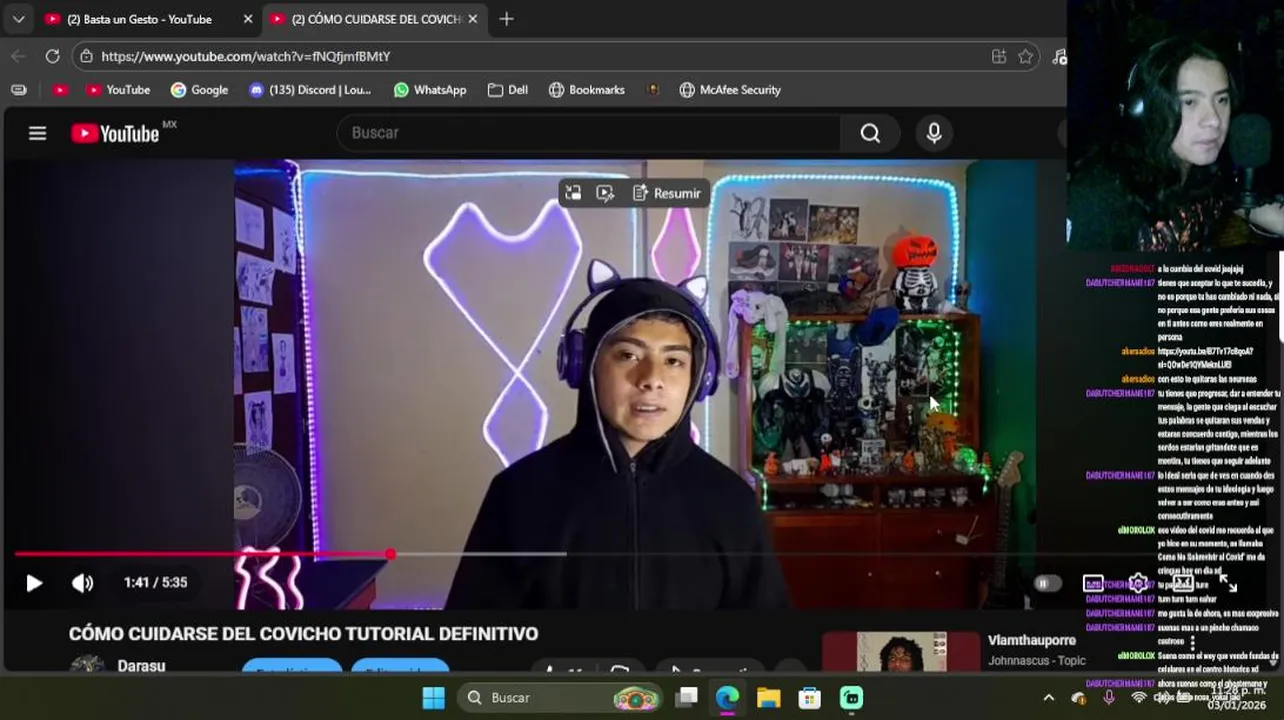The width and height of the screenshot is (1284, 720).
Task: Go to YouTube home via the logo
Action: [x=115, y=133]
